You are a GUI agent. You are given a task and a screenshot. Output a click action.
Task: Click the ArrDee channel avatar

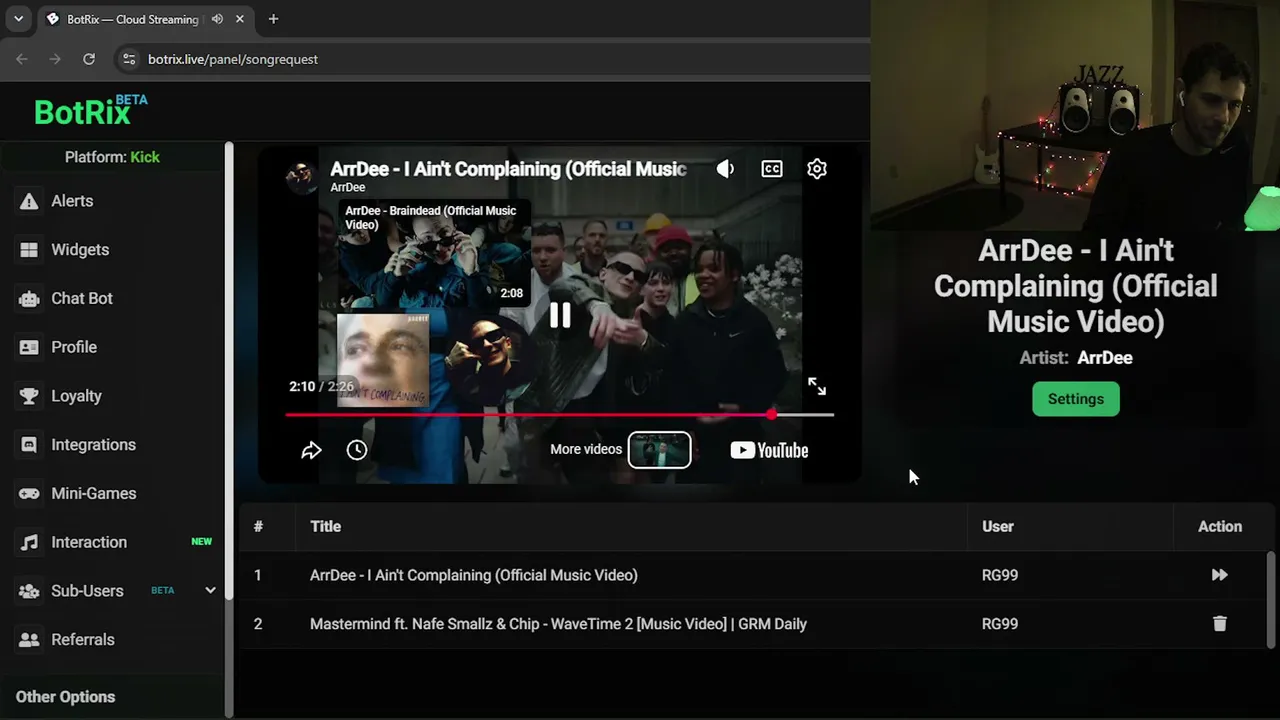(x=301, y=175)
